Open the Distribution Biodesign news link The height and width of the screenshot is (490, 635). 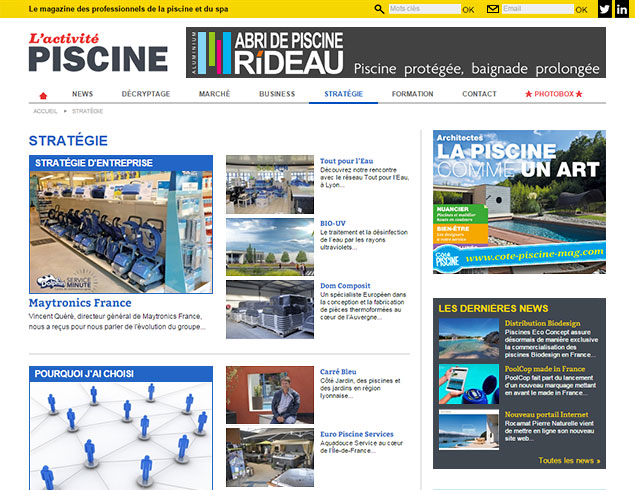click(542, 323)
